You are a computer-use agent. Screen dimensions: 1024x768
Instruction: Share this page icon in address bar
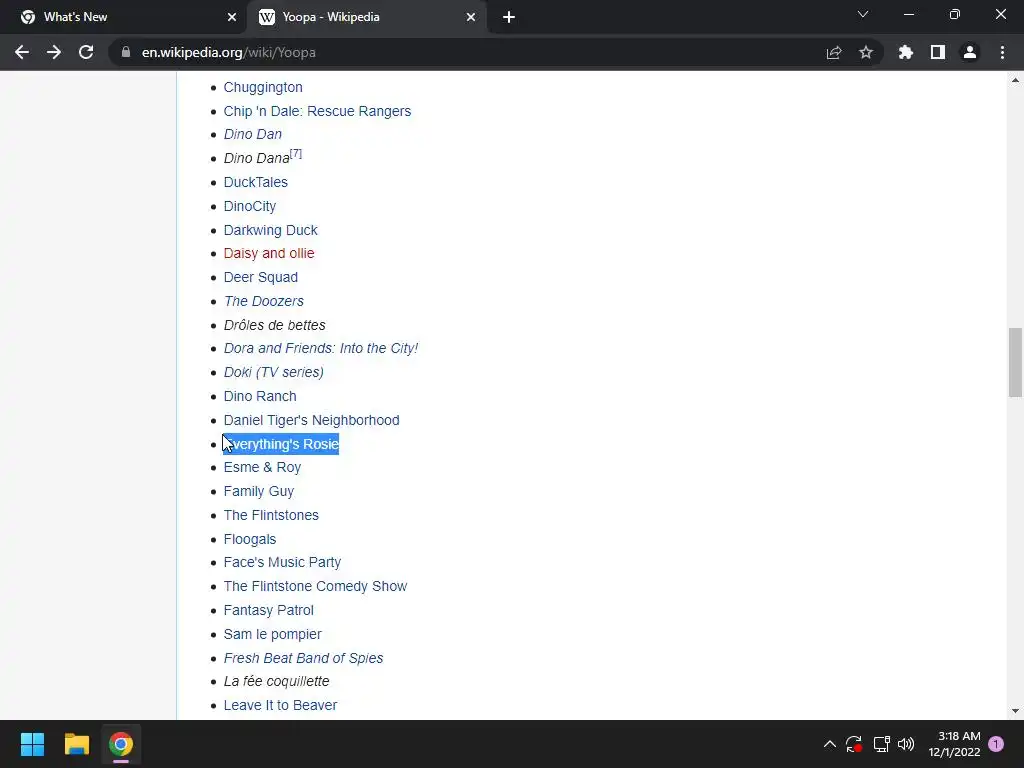tap(834, 52)
